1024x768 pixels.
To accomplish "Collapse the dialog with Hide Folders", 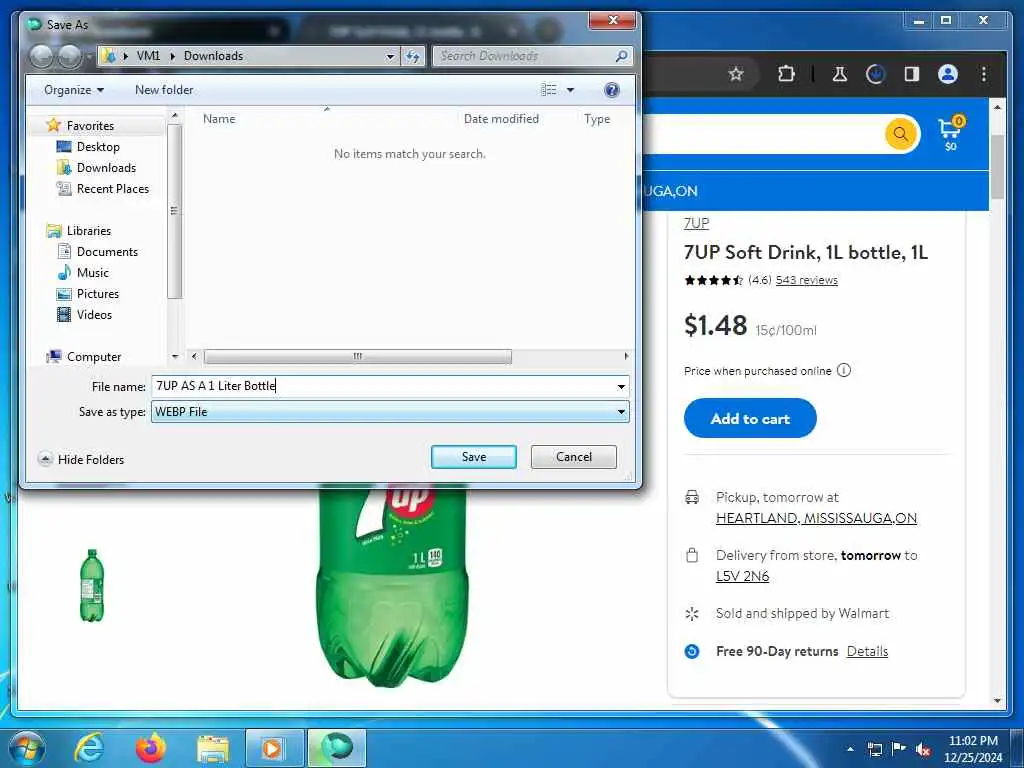I will [82, 459].
